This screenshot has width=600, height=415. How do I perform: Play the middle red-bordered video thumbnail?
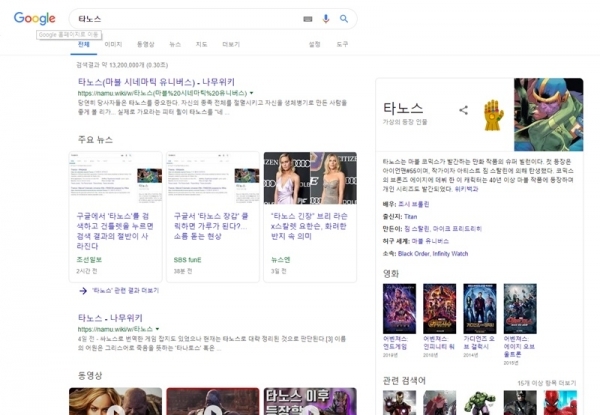click(x=213, y=401)
